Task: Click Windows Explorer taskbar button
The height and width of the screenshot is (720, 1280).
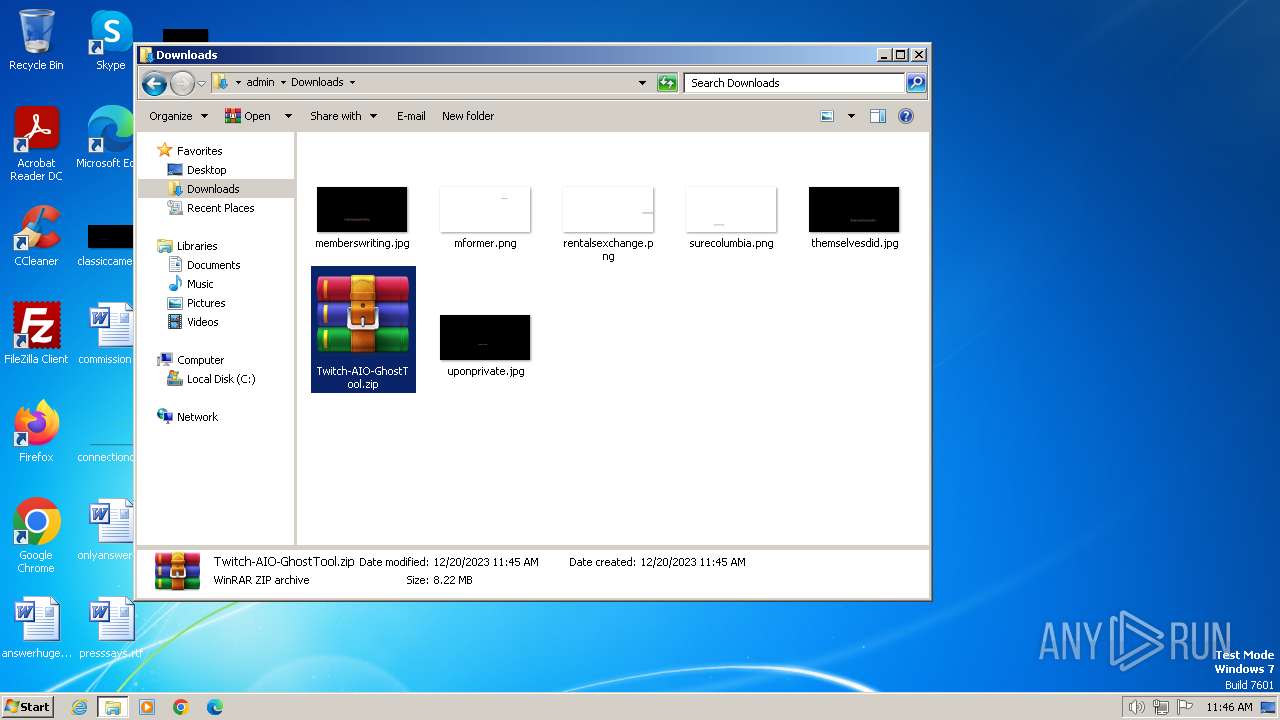Action: pyautogui.click(x=113, y=707)
